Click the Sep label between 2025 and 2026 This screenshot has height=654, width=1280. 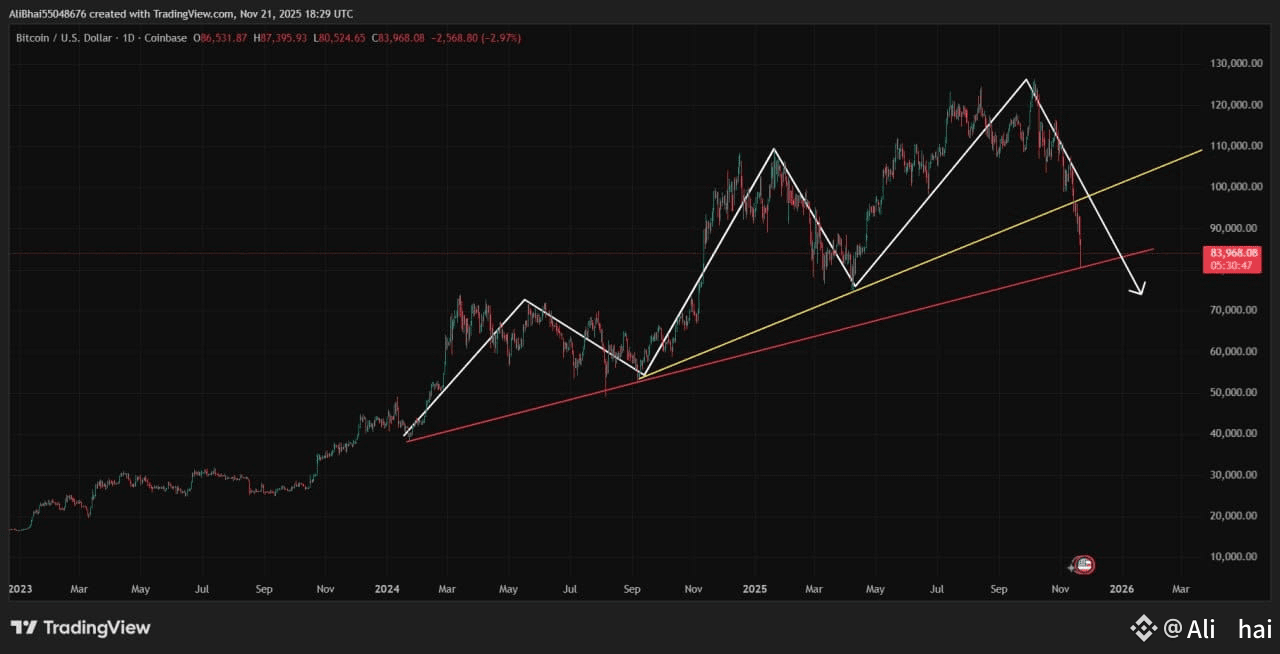pyautogui.click(x=999, y=589)
